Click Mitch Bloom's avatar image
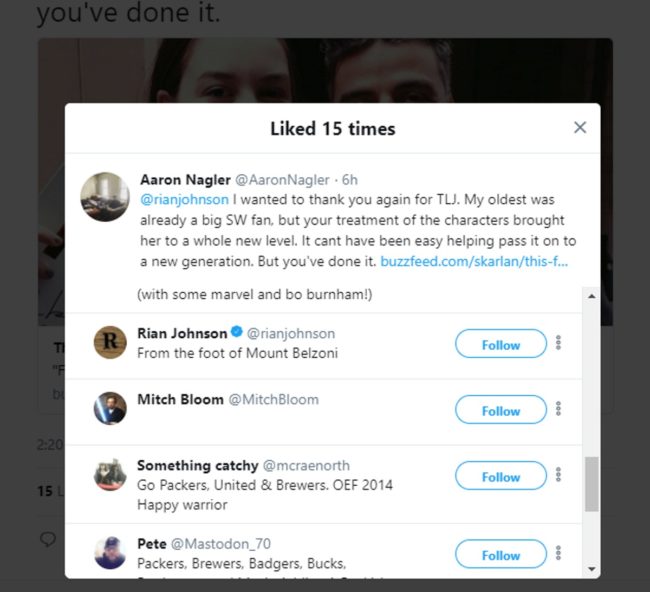 110,408
